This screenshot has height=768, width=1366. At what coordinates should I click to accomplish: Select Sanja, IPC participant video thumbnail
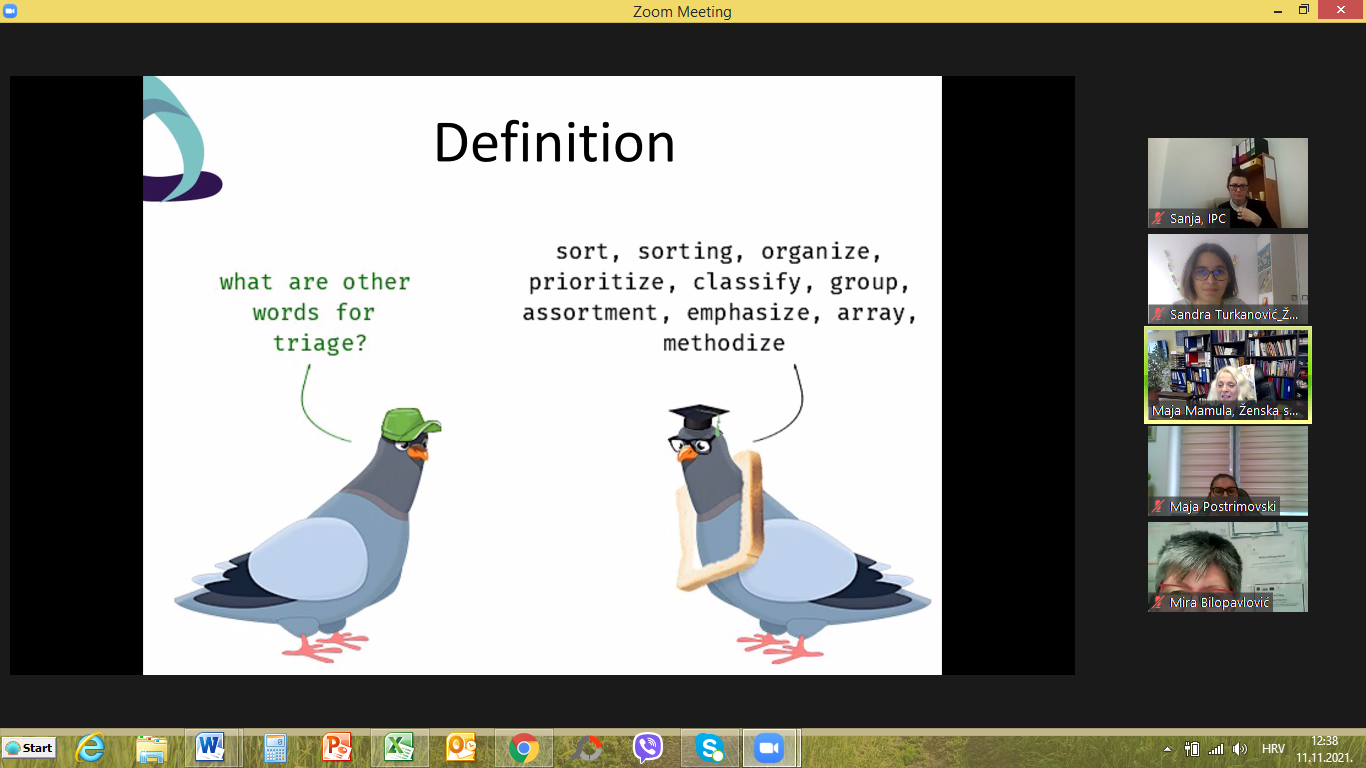pyautogui.click(x=1227, y=183)
